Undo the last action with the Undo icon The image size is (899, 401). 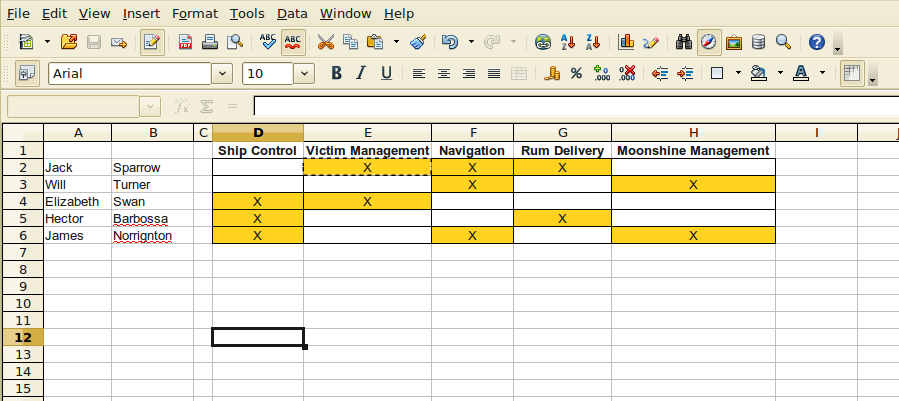click(450, 42)
